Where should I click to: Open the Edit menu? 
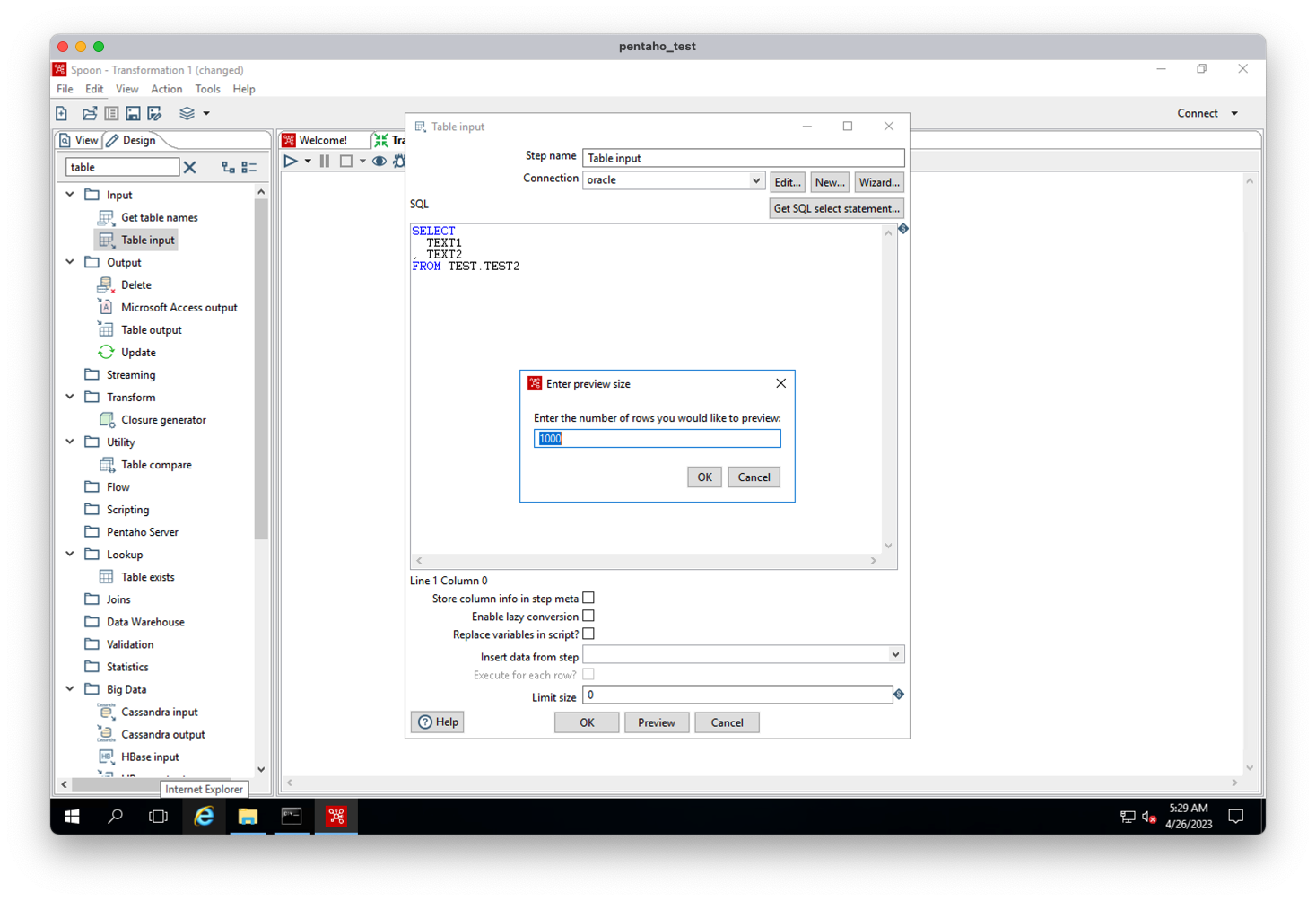pos(94,89)
